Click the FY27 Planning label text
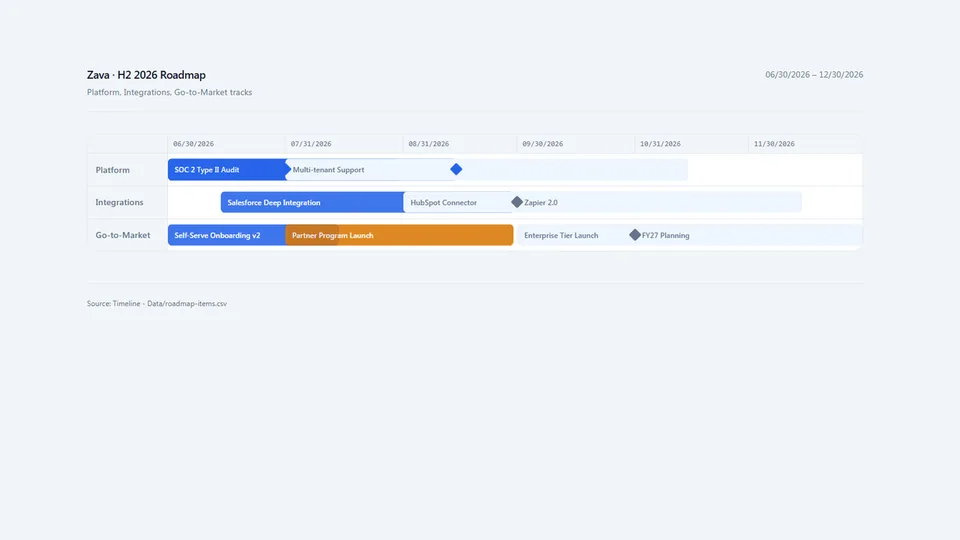Viewport: 960px width, 540px height. pos(666,235)
